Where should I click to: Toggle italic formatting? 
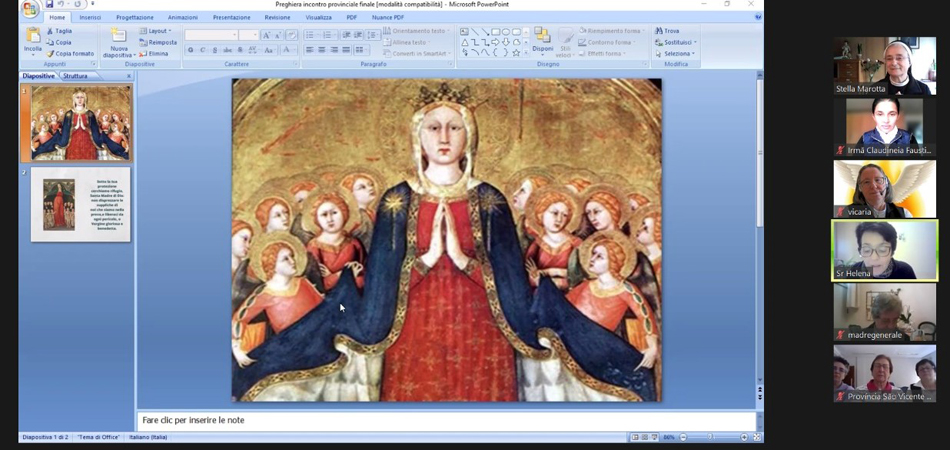(x=203, y=50)
